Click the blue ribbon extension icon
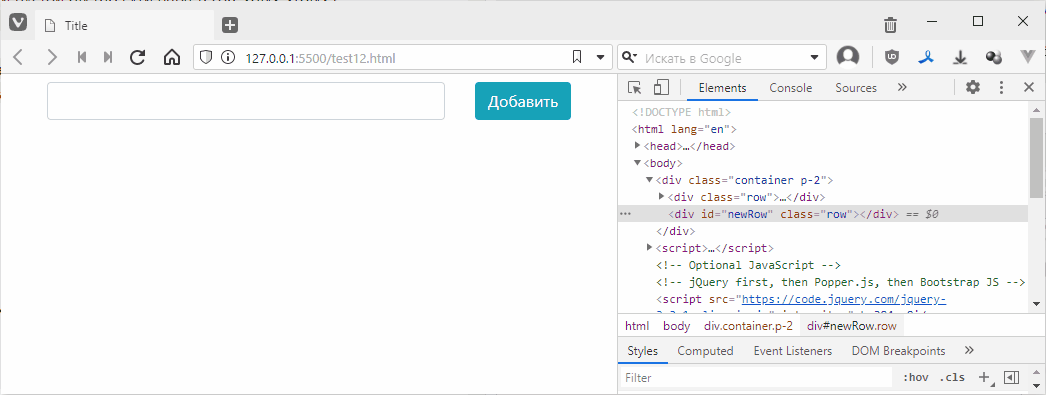Image resolution: width=1046 pixels, height=395 pixels. 926,58
